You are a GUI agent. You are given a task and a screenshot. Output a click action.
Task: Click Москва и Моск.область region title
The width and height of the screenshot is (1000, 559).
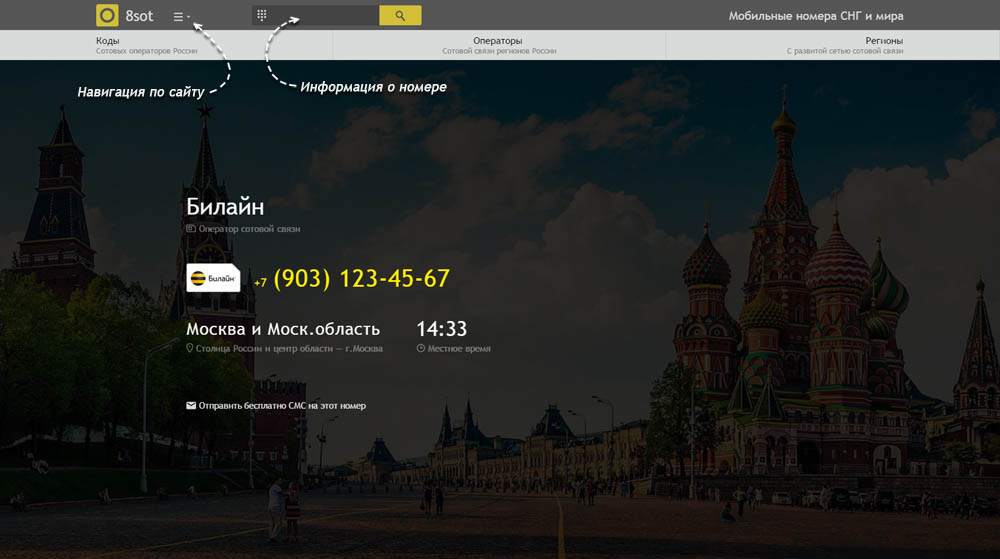(x=283, y=329)
